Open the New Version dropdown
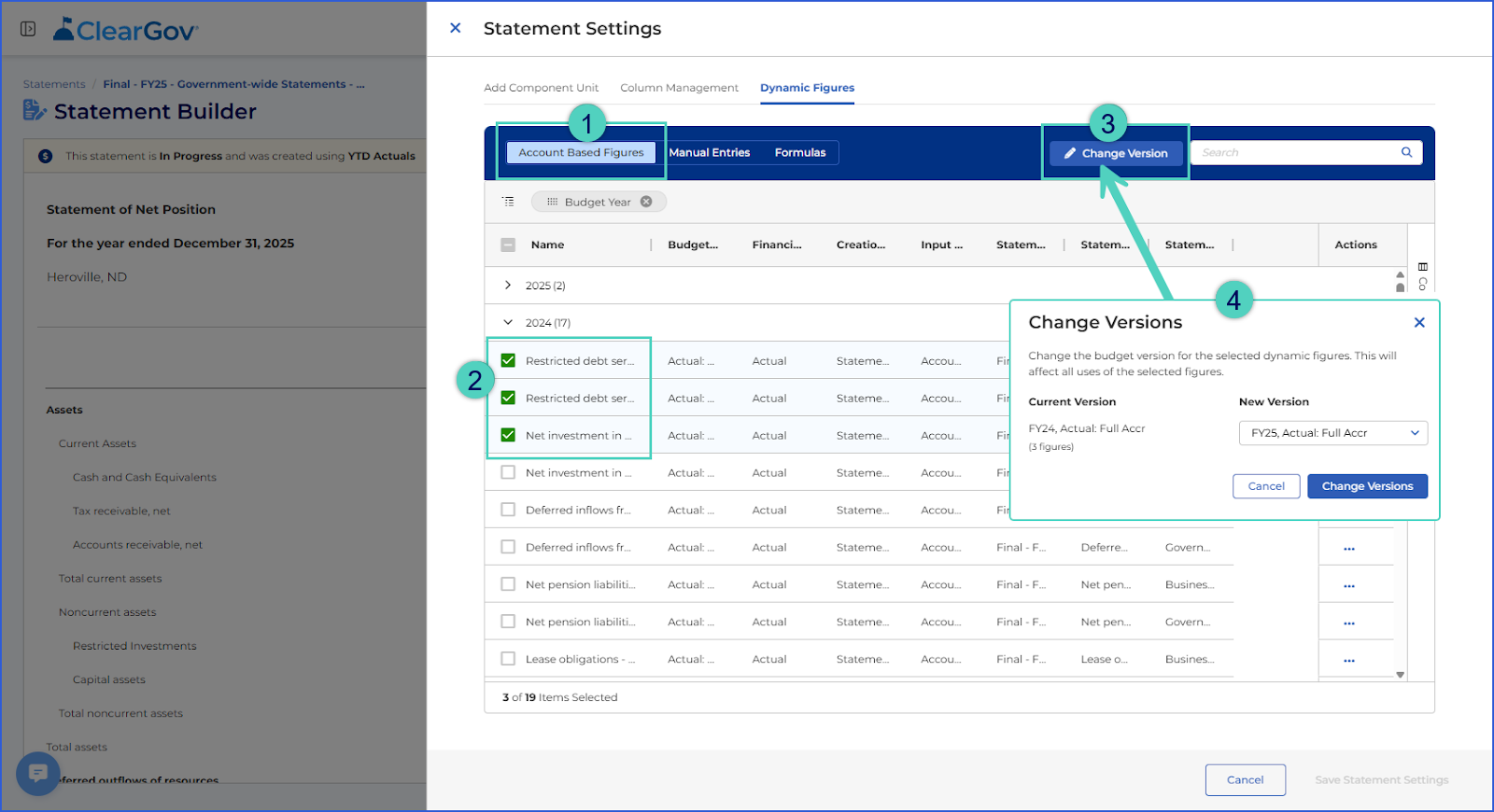The height and width of the screenshot is (812, 1494). click(x=1333, y=433)
